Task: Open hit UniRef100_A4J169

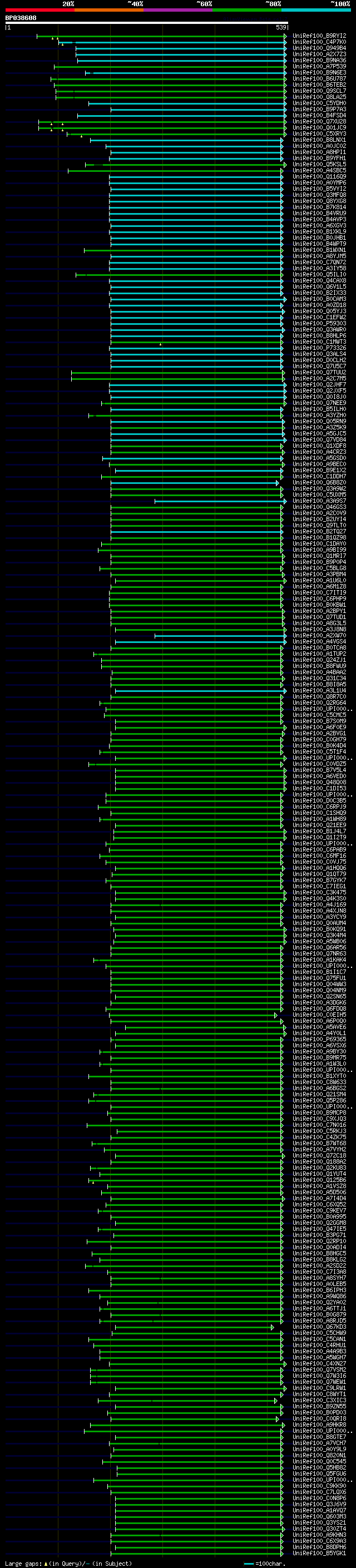Action: pyautogui.click(x=319, y=904)
